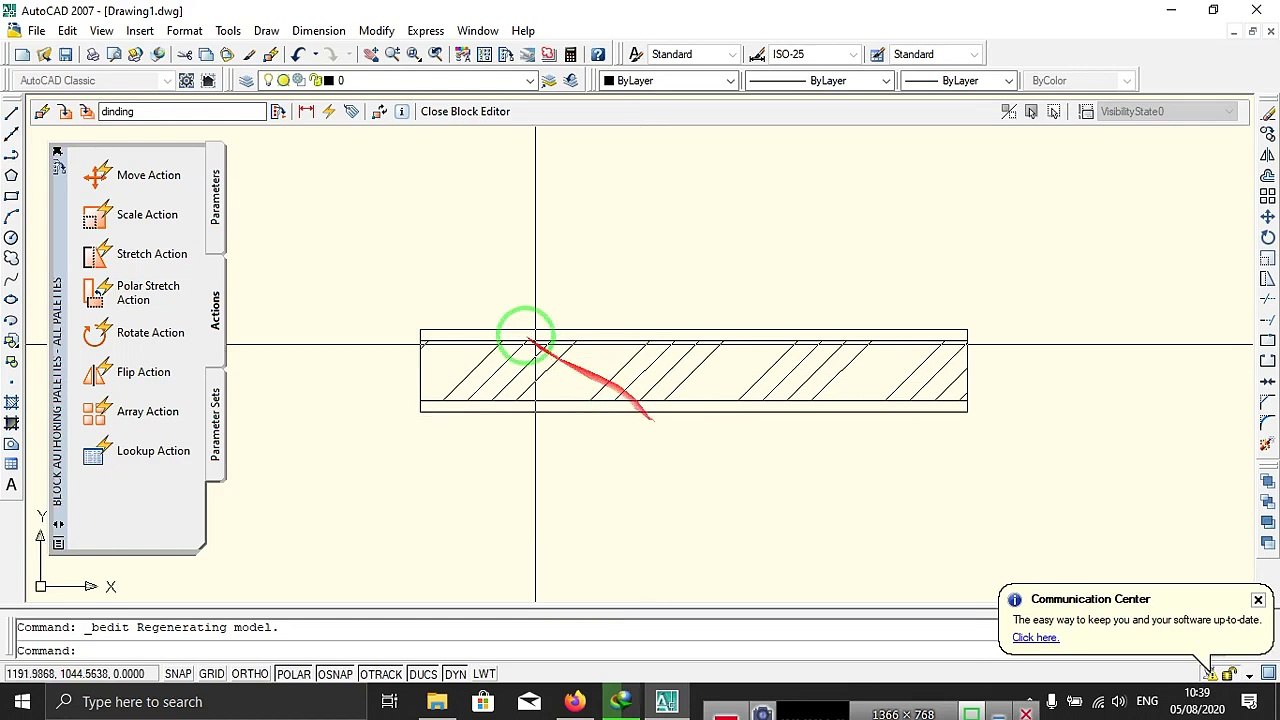Open the Windows Start menu
The image size is (1280, 720).
(x=22, y=702)
